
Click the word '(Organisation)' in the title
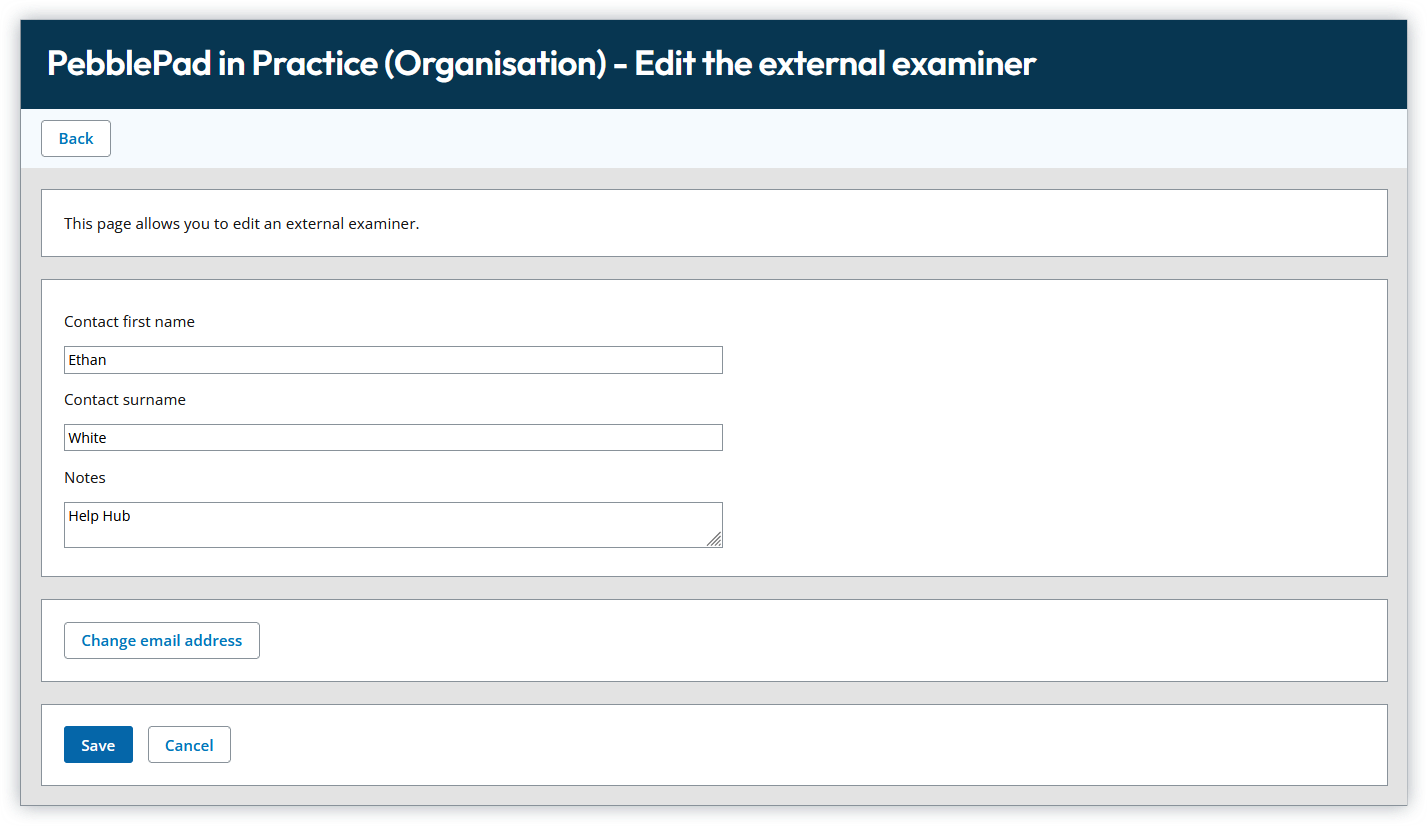tap(495, 64)
